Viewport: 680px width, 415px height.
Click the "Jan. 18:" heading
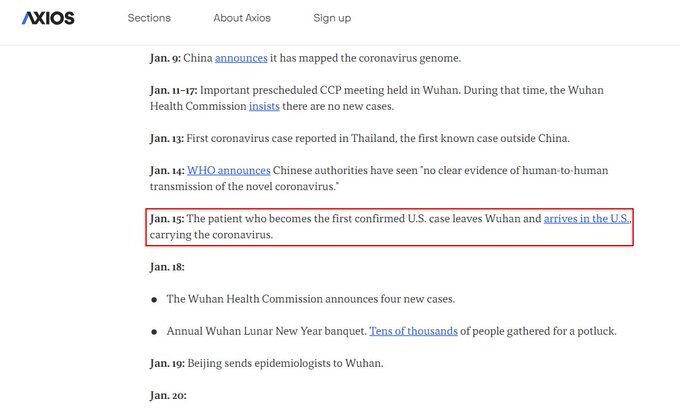pyautogui.click(x=167, y=267)
